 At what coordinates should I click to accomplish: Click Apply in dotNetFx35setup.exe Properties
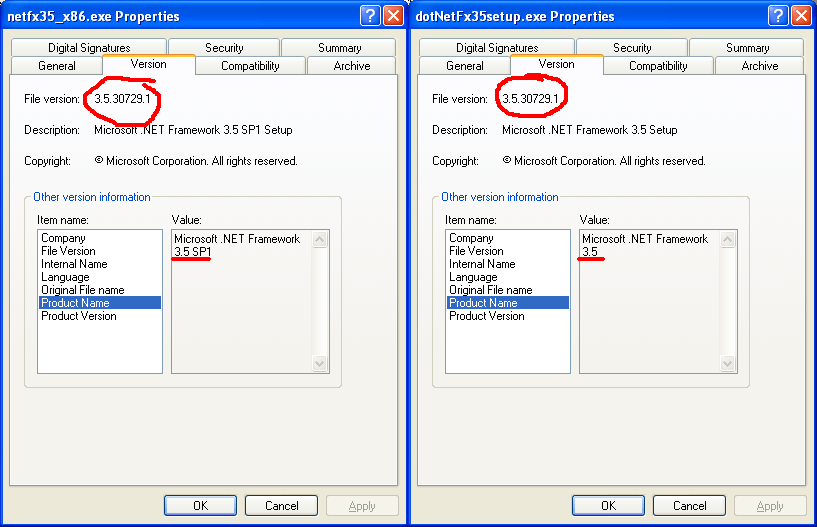pos(770,506)
